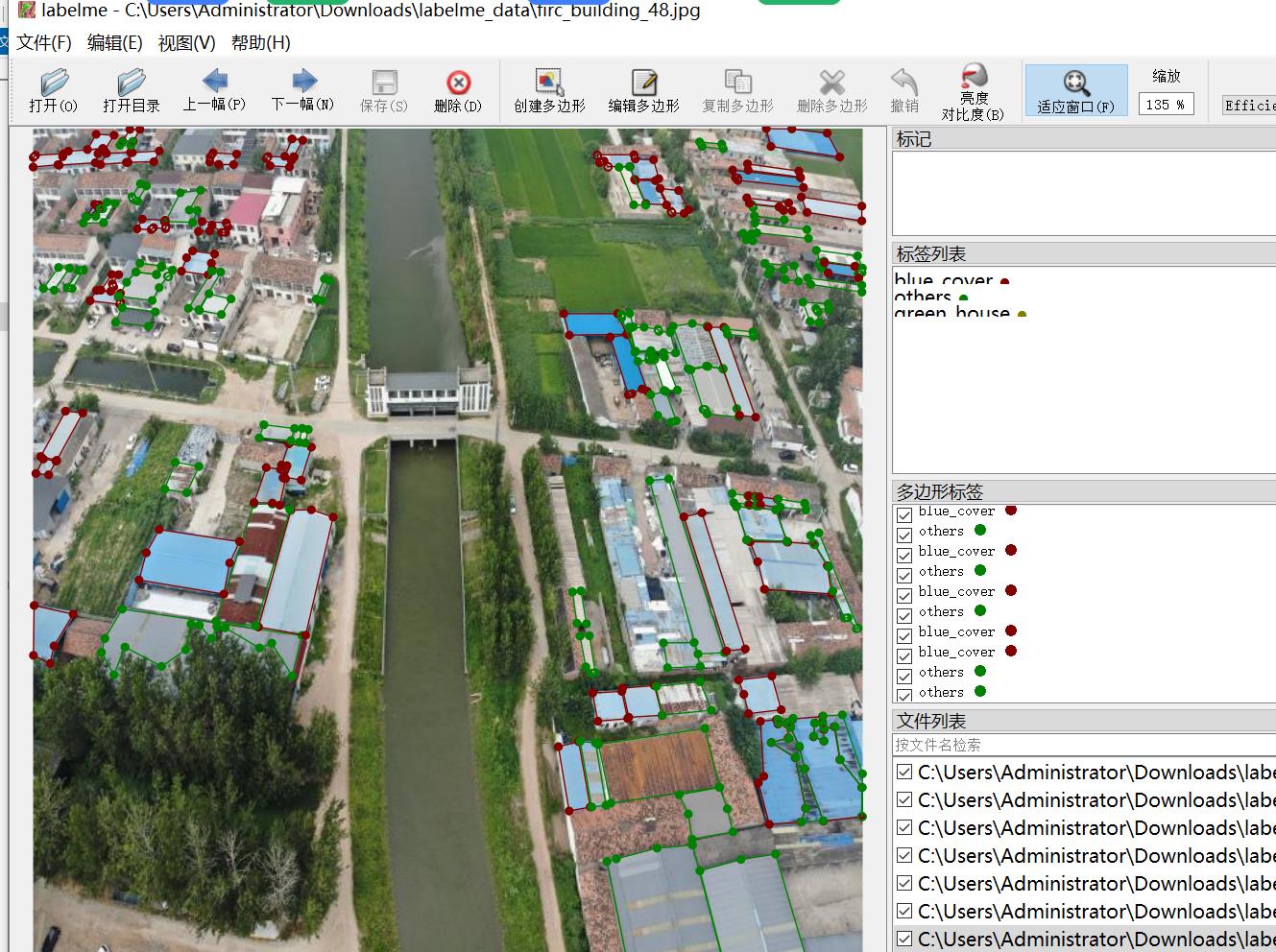The width and height of the screenshot is (1276, 952).
Task: Open brightness contrast (亮度对比度) adjustment
Action: click(x=973, y=91)
